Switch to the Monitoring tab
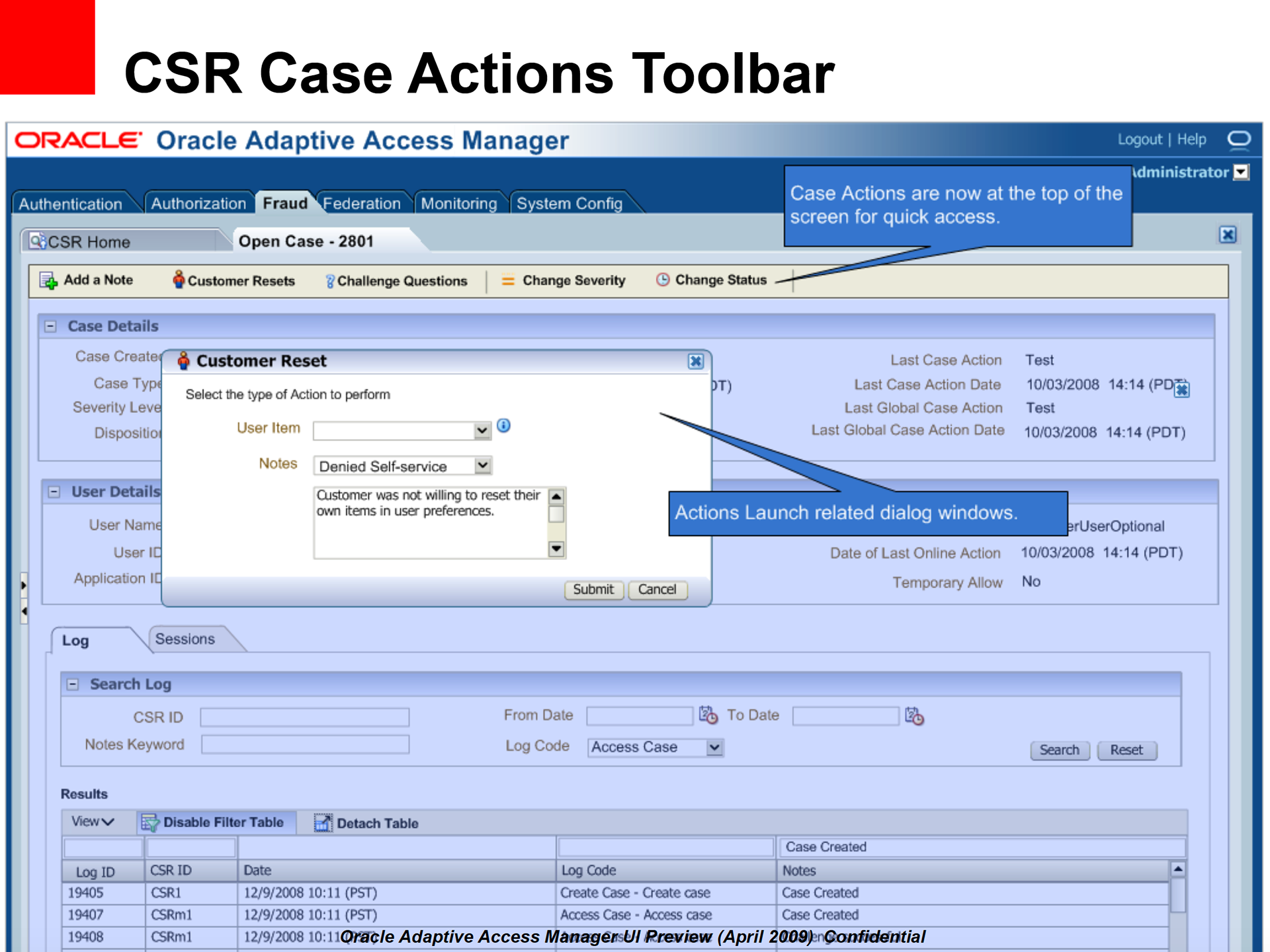The width and height of the screenshot is (1270, 952). click(x=459, y=203)
